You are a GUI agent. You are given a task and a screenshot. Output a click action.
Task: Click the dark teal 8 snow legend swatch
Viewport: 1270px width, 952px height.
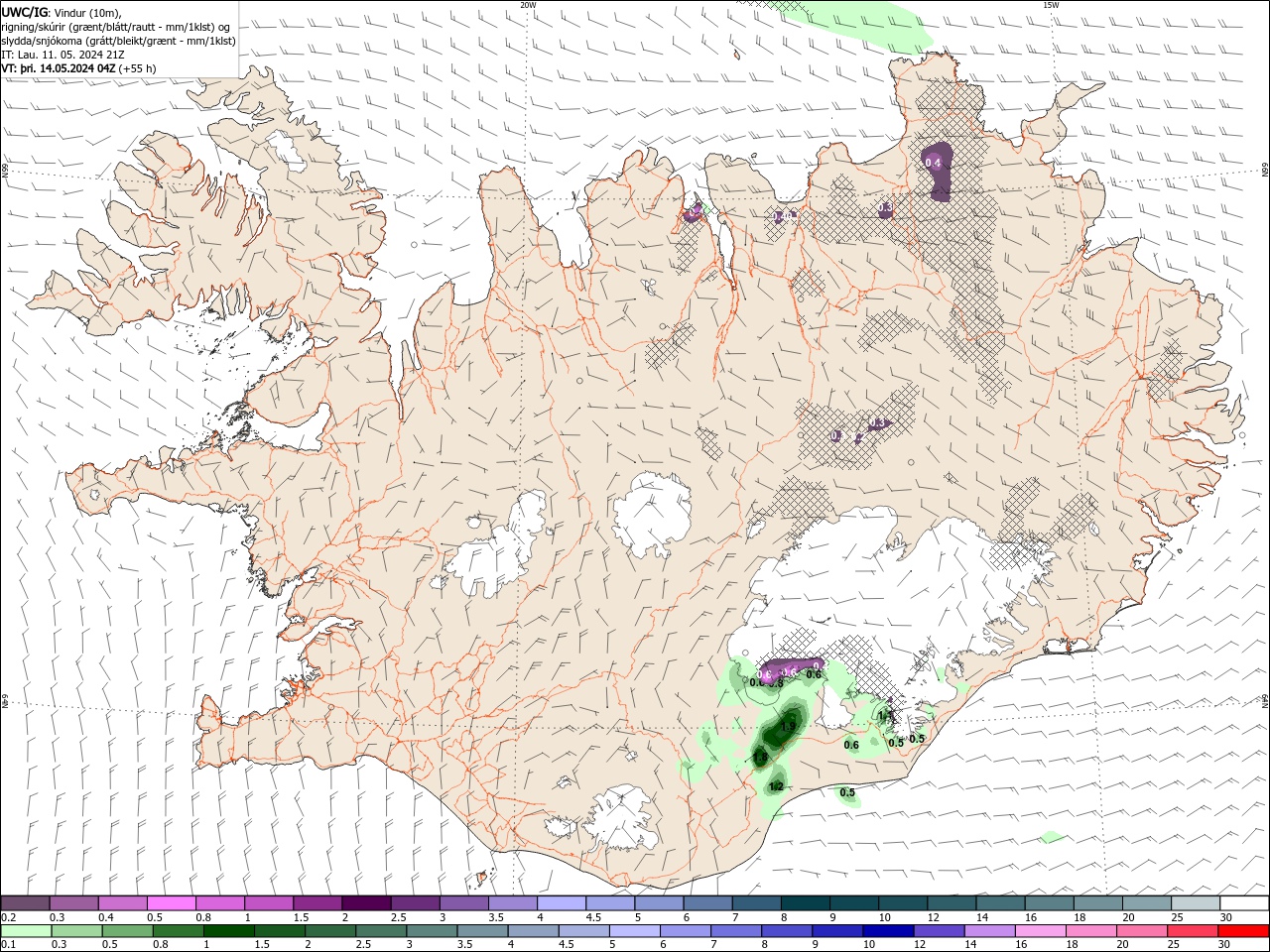(806, 903)
